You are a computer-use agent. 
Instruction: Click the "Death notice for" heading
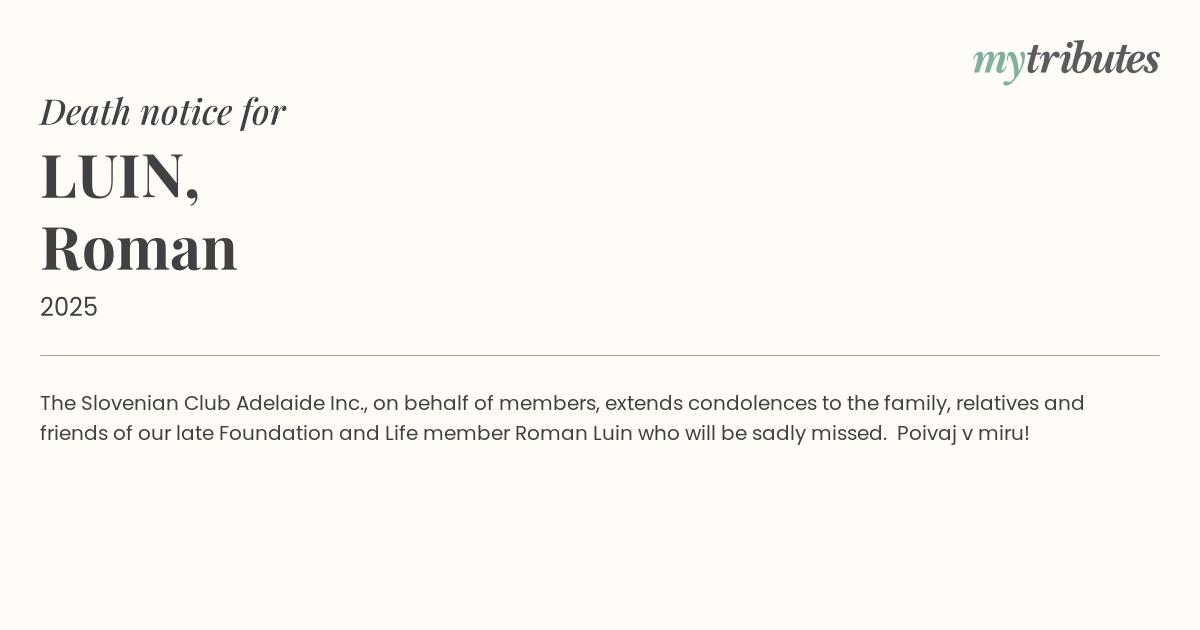[x=163, y=112]
